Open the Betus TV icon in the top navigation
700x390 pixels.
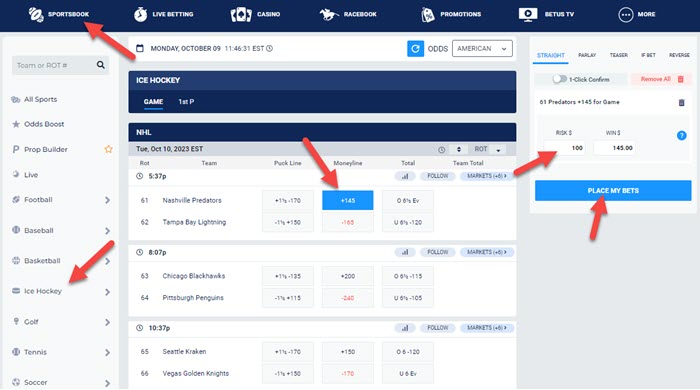click(528, 14)
